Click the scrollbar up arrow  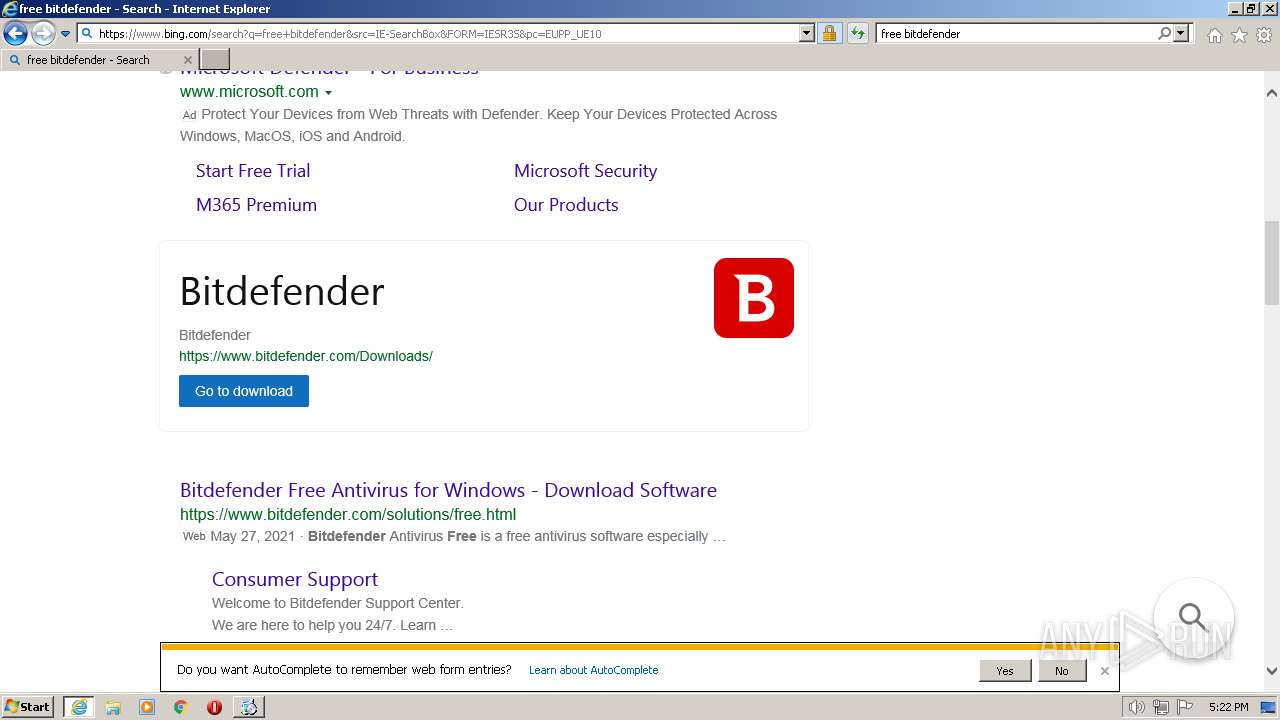coord(1272,93)
